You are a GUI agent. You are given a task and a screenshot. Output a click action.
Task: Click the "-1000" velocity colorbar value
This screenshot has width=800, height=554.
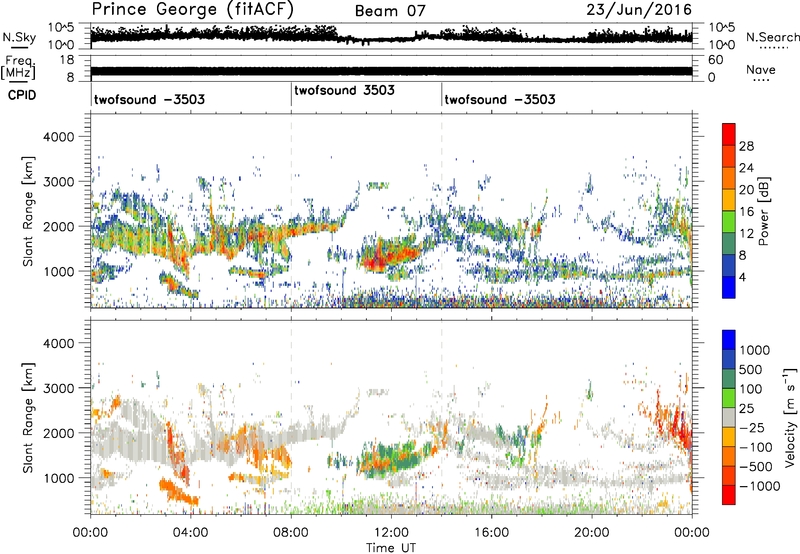pyautogui.click(x=759, y=486)
